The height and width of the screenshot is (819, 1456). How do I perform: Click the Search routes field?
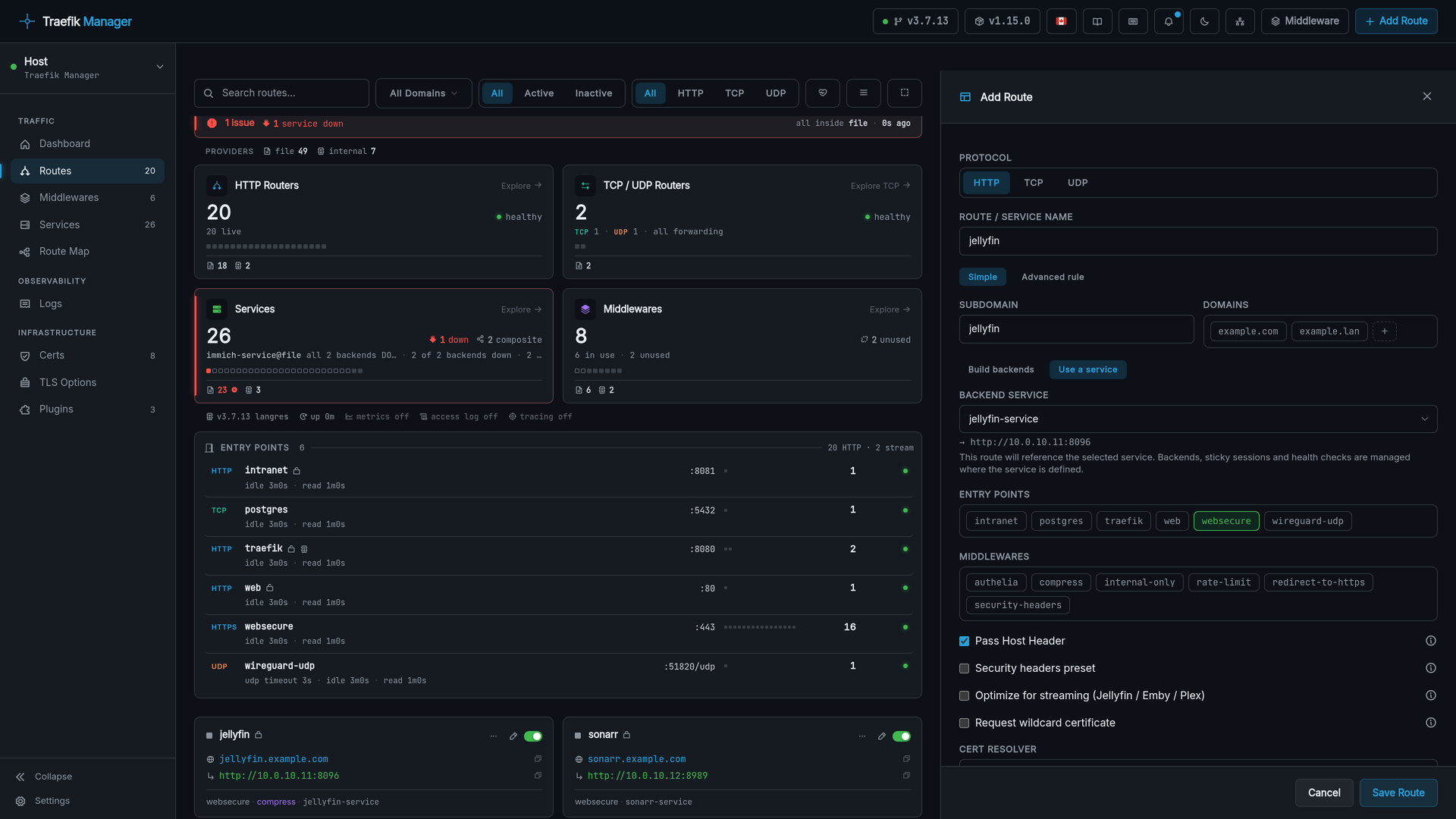(281, 93)
